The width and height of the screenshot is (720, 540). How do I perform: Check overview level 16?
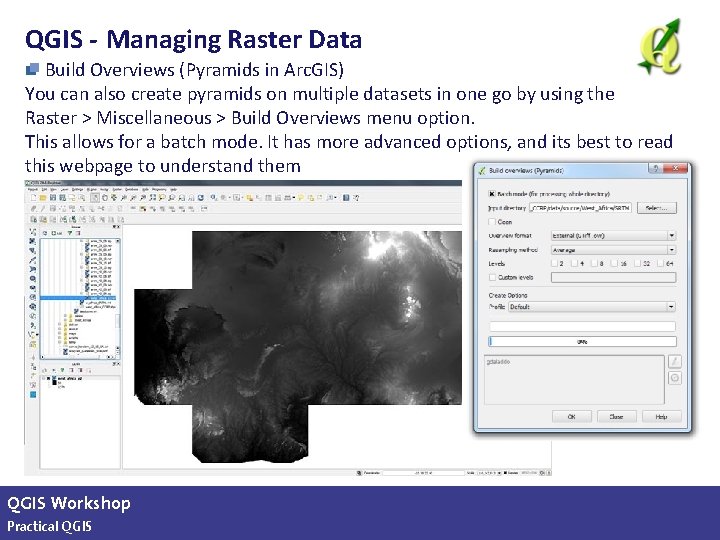[615, 264]
